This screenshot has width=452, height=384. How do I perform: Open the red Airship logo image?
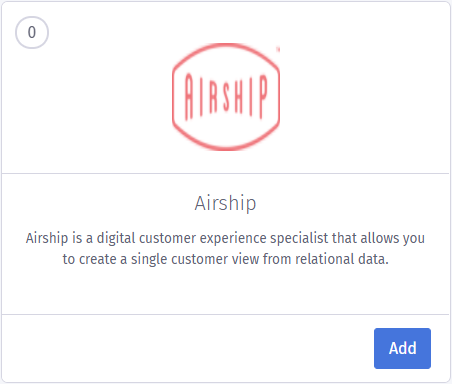(x=226, y=97)
